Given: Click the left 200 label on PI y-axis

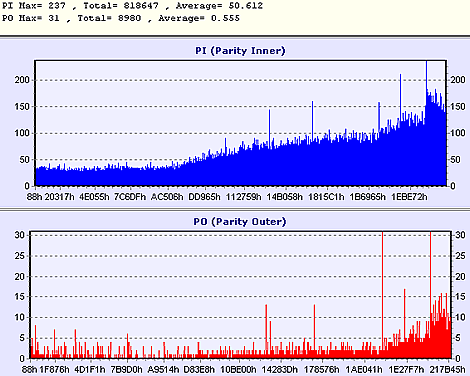Looking at the screenshot, I should (x=22, y=80).
